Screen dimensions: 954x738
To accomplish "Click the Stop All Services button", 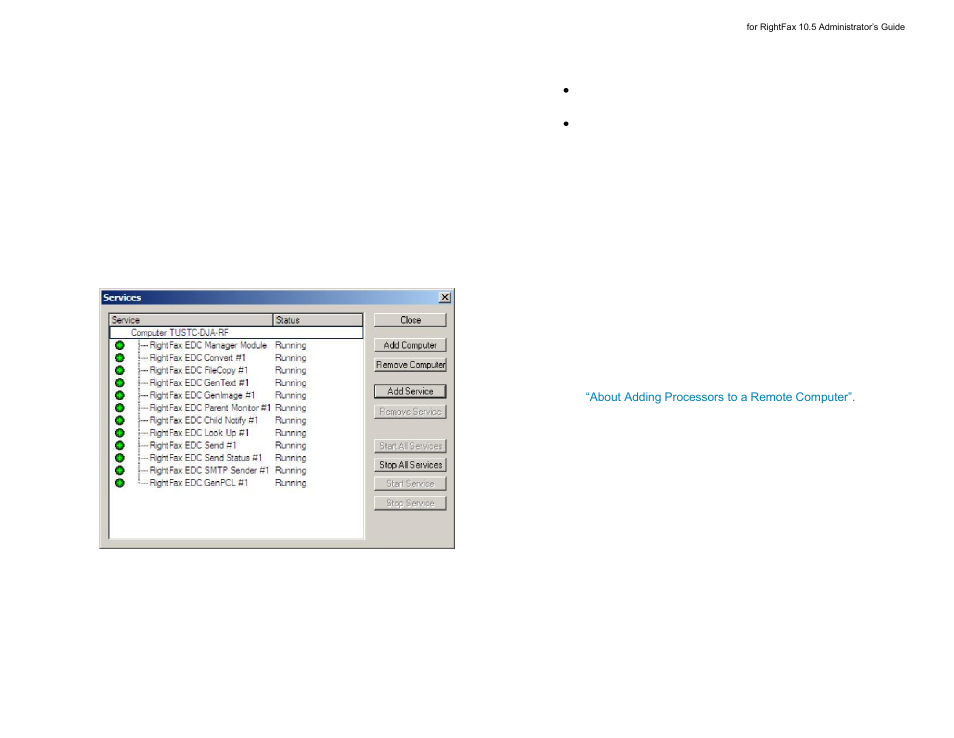I will [x=410, y=465].
